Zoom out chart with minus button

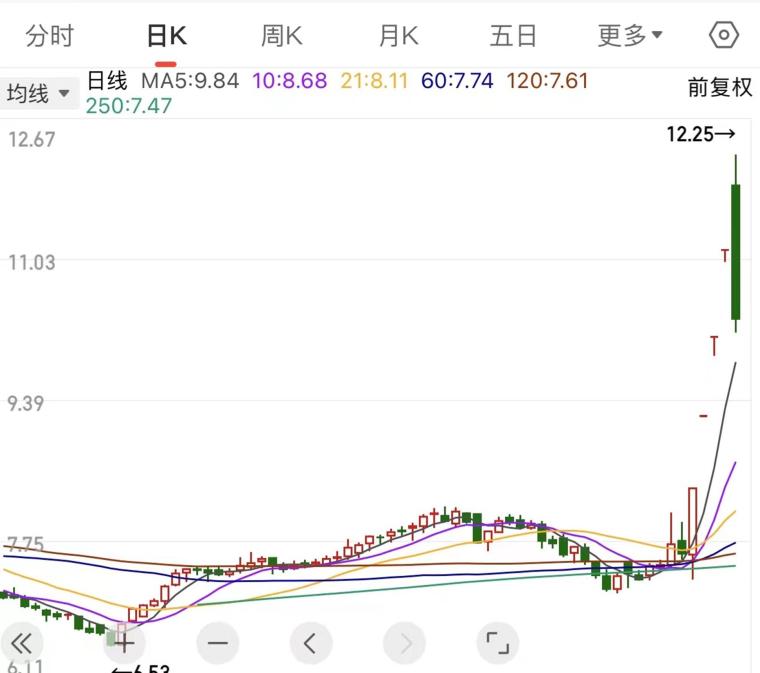[218, 644]
